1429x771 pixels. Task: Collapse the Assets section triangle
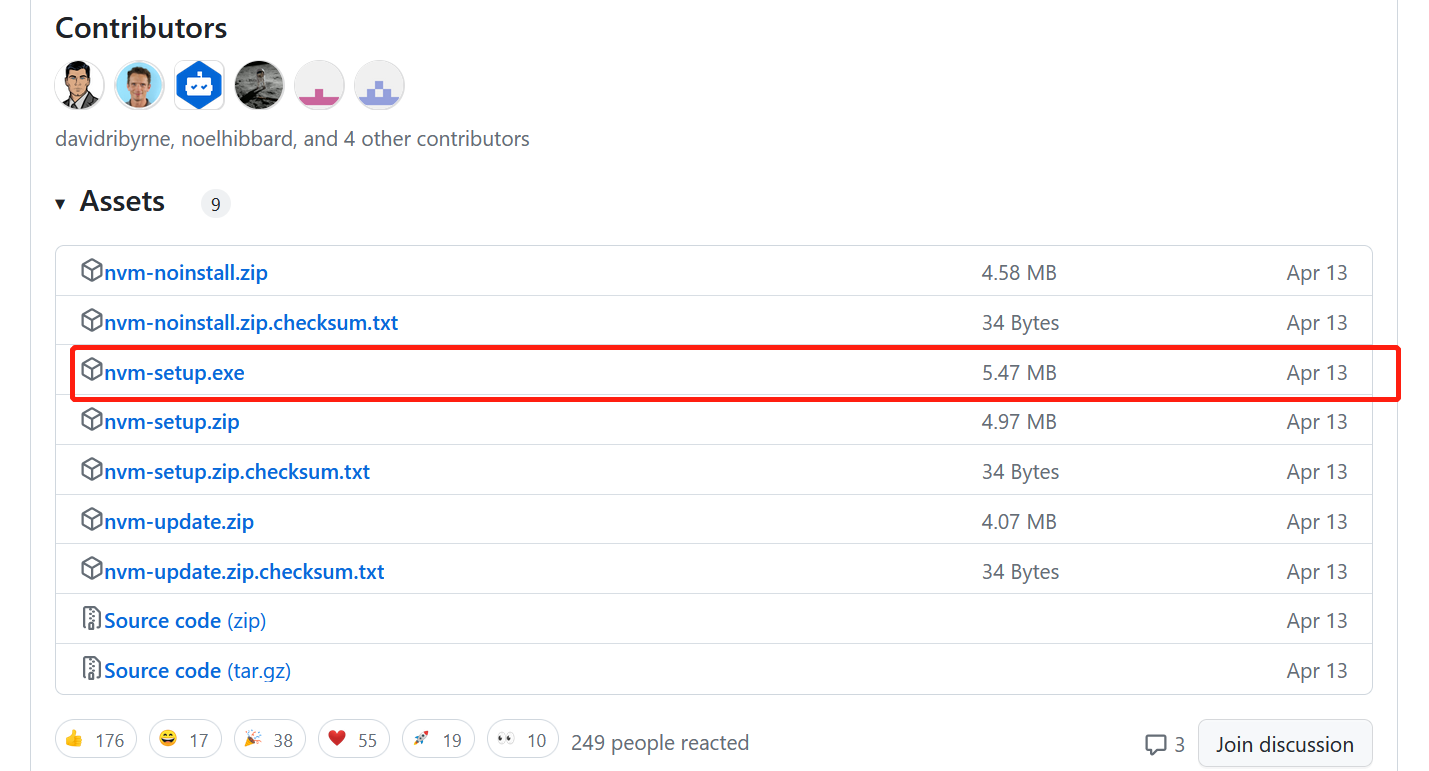point(60,204)
